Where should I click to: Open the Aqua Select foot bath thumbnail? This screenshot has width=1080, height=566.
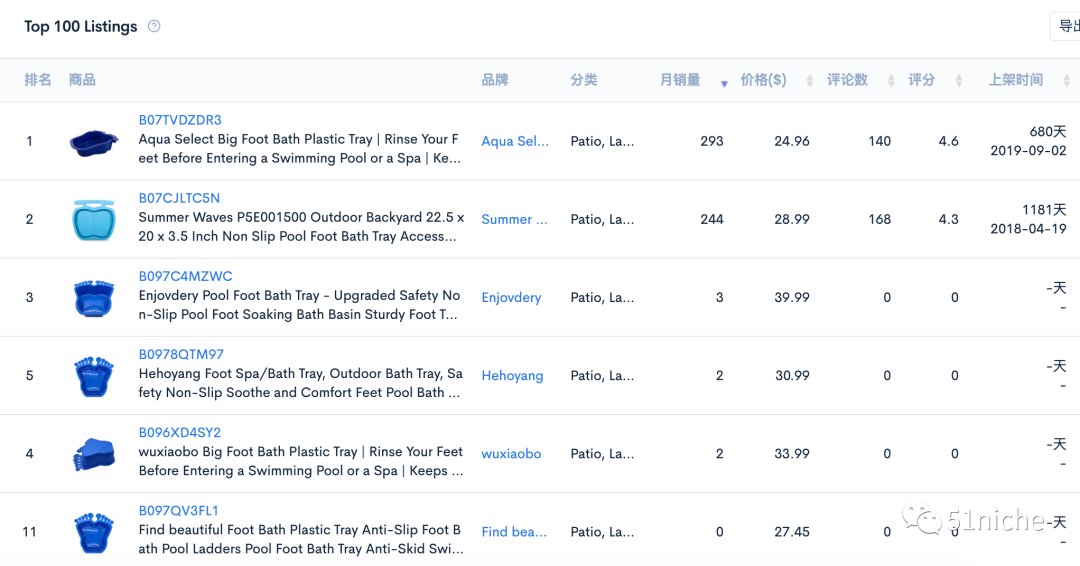pyautogui.click(x=94, y=142)
